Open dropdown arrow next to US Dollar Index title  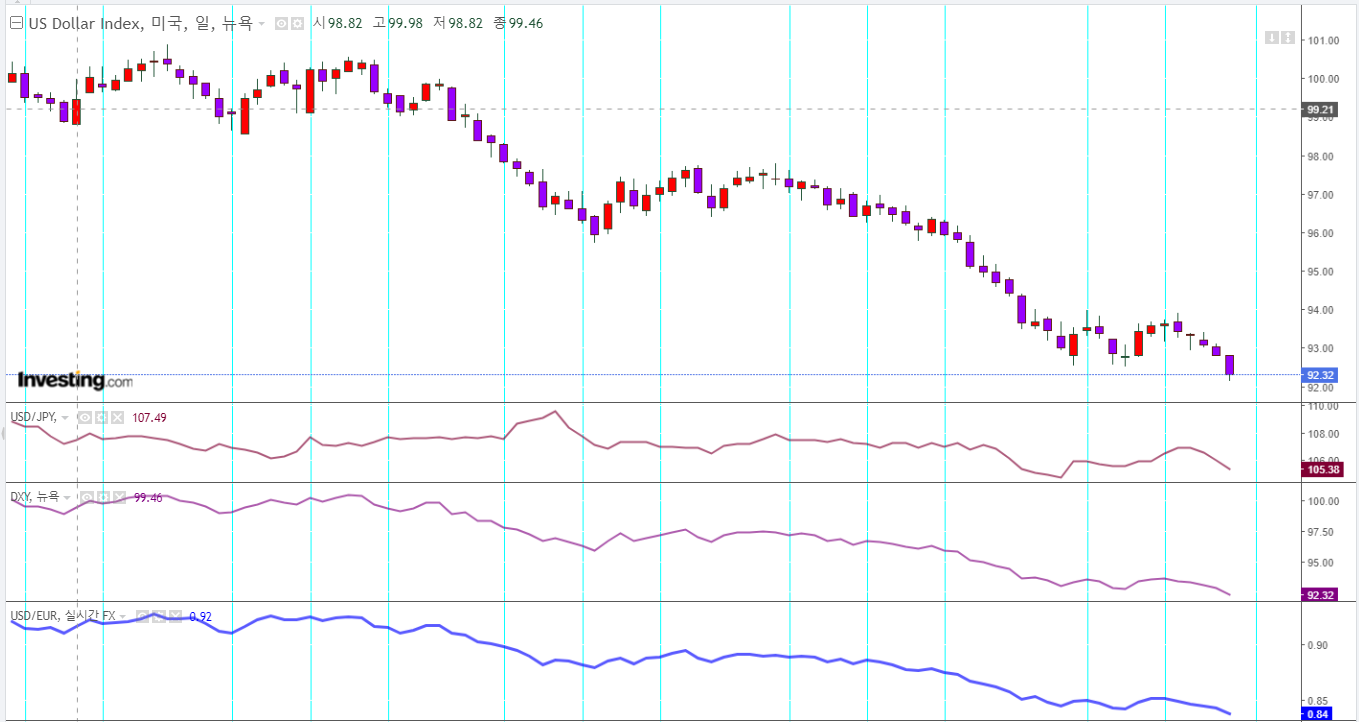point(261,23)
